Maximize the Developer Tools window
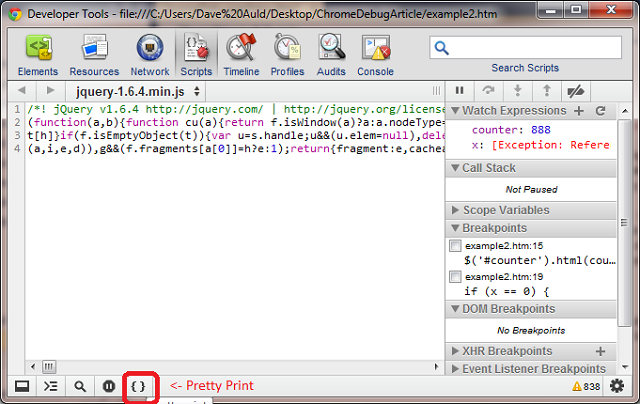Image resolution: width=640 pixels, height=404 pixels. point(576,10)
